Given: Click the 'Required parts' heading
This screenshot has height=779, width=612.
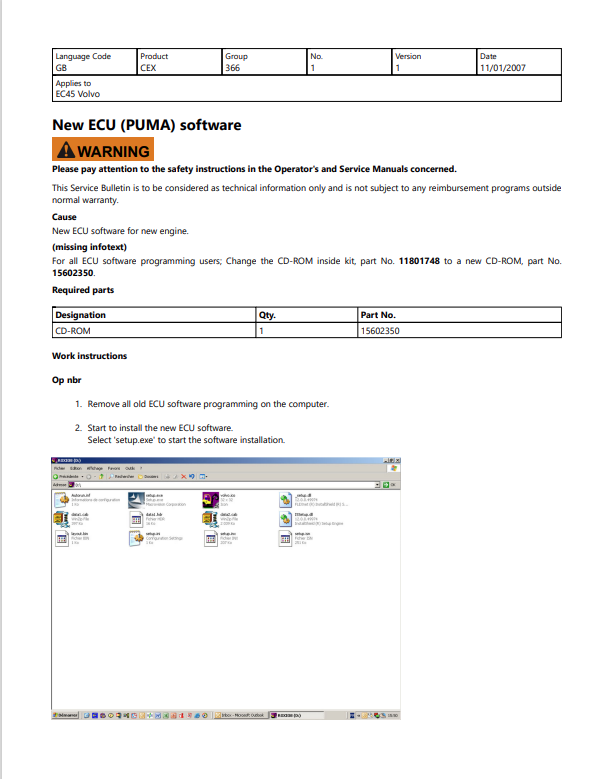Looking at the screenshot, I should click(83, 290).
